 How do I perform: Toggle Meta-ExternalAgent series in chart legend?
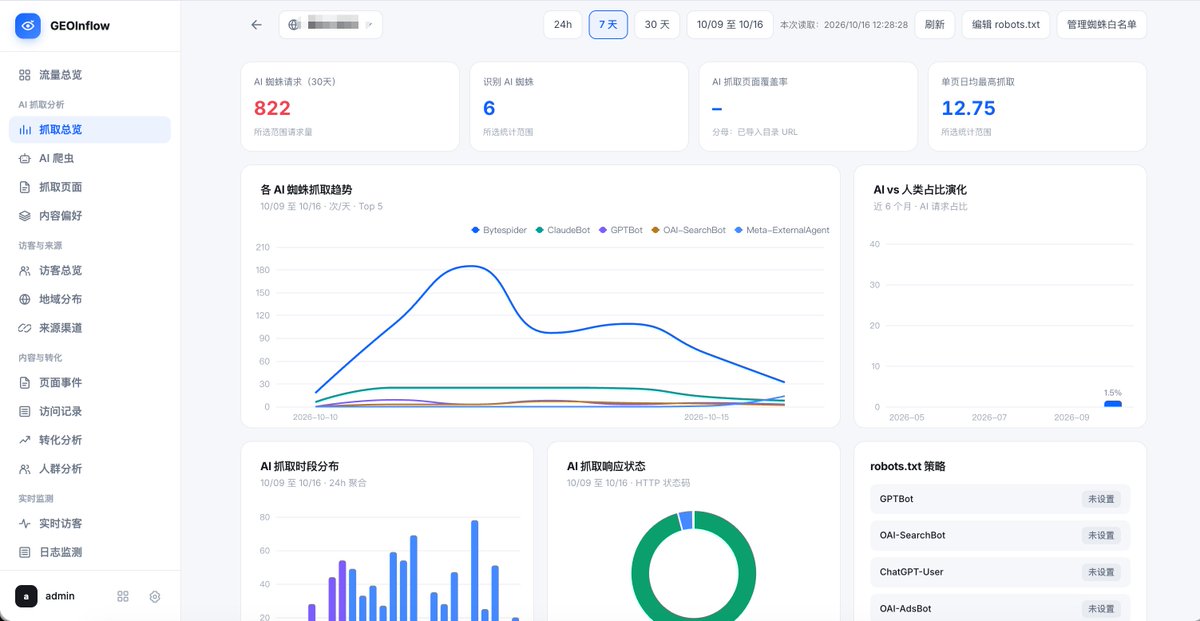(782, 230)
